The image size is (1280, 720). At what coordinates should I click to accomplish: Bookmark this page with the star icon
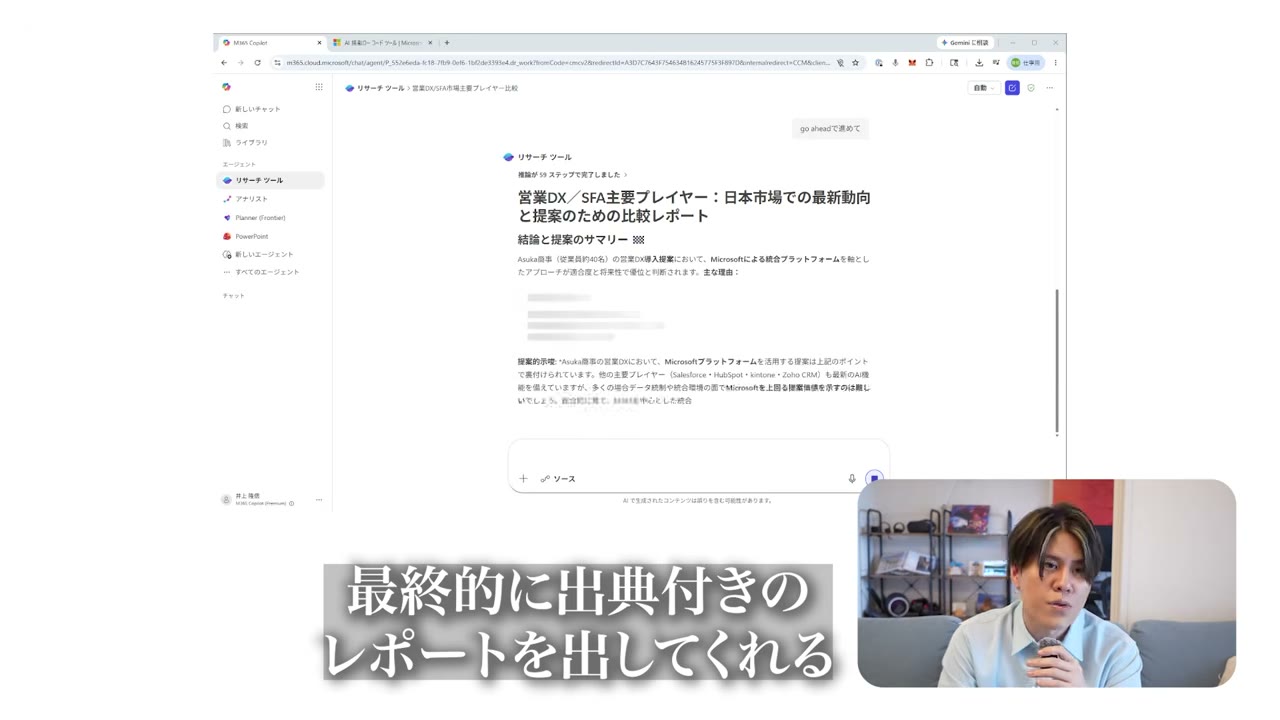tap(855, 63)
